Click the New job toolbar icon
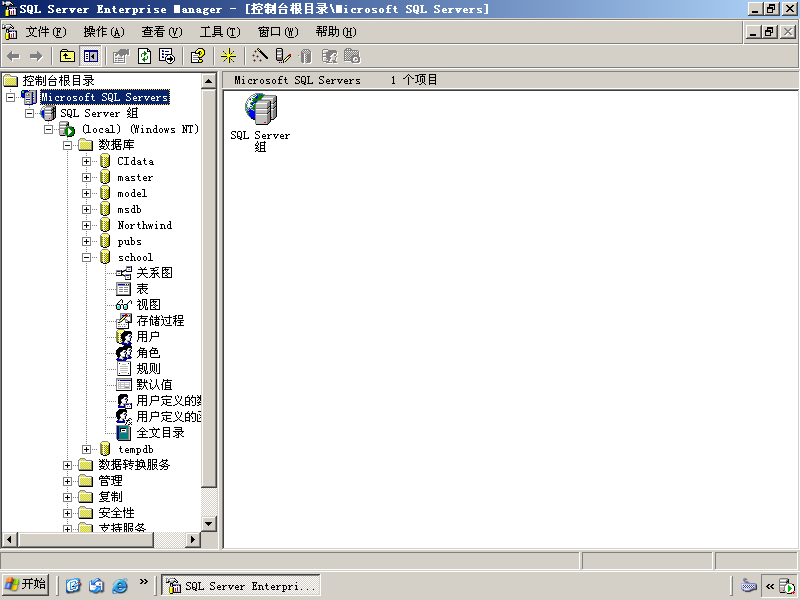The height and width of the screenshot is (600, 800). click(352, 56)
